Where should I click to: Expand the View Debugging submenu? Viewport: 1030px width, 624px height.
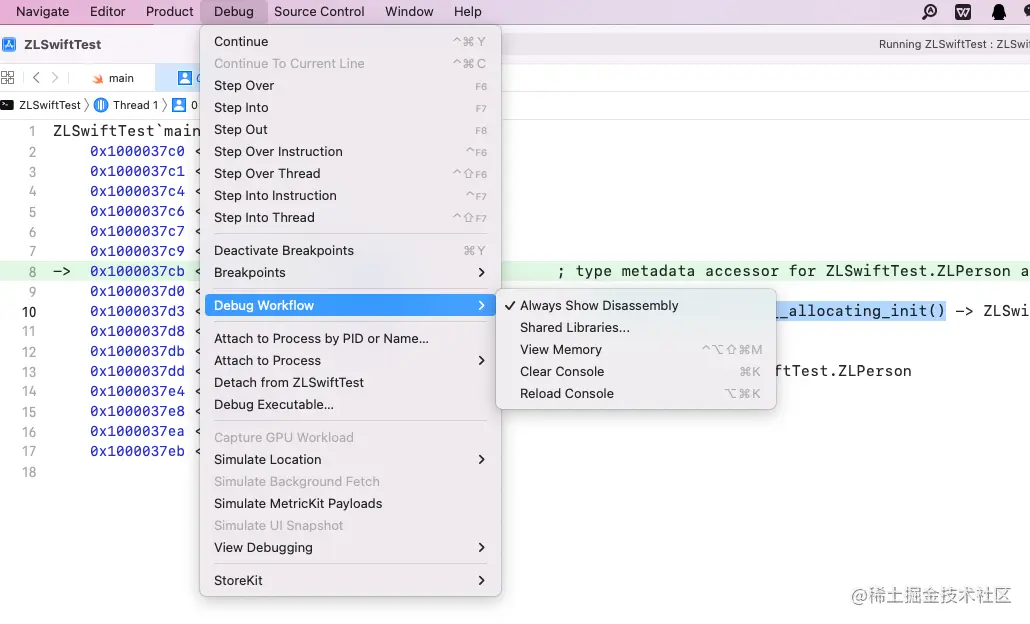point(350,548)
